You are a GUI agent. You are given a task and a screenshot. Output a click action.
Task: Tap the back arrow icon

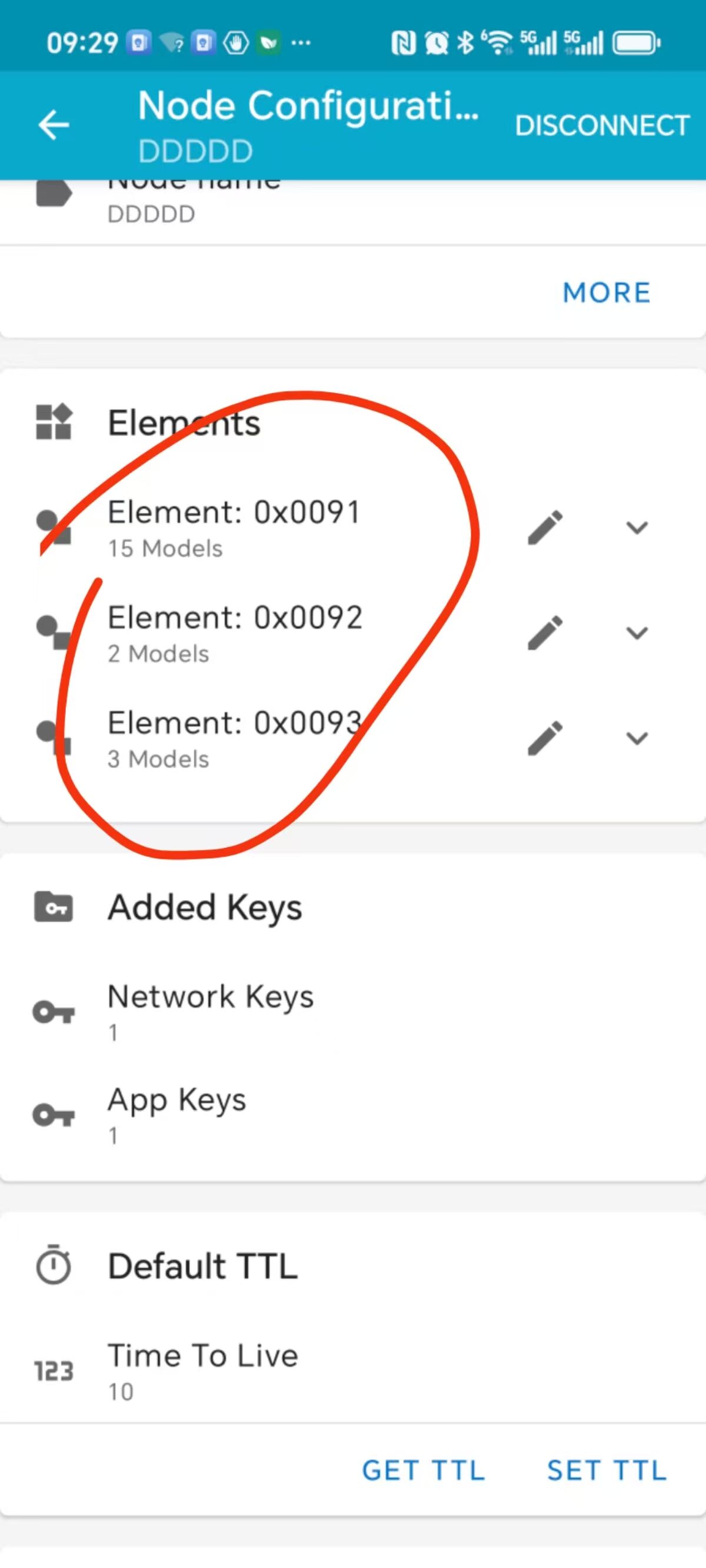point(54,125)
